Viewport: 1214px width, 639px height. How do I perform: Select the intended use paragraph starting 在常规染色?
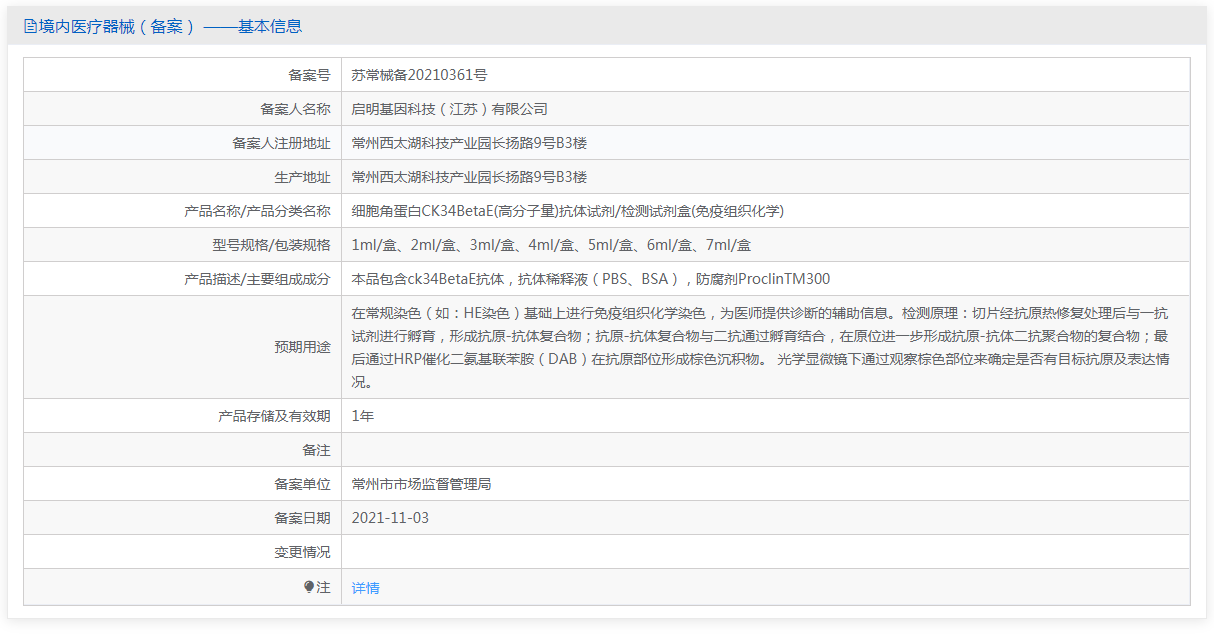tap(761, 347)
